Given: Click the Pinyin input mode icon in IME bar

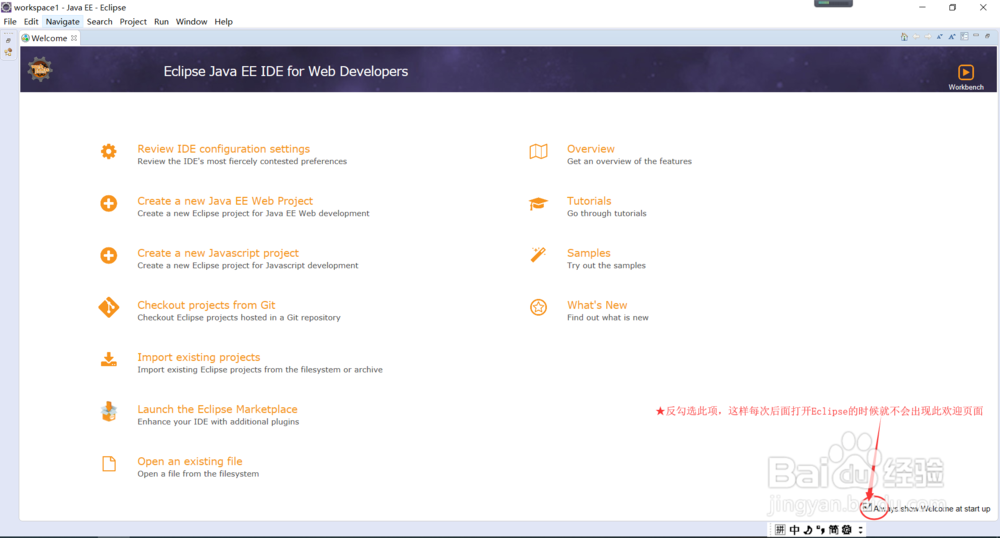Looking at the screenshot, I should click(x=780, y=530).
